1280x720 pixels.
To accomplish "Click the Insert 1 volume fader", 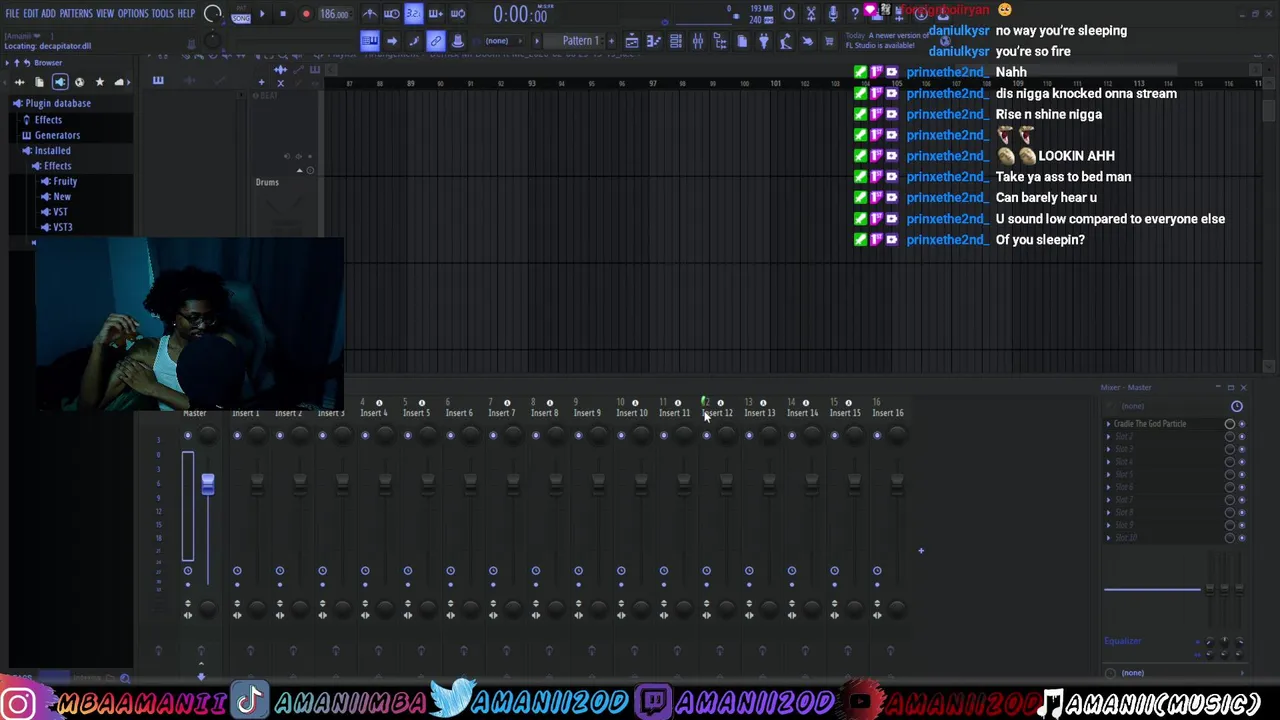I will click(257, 483).
